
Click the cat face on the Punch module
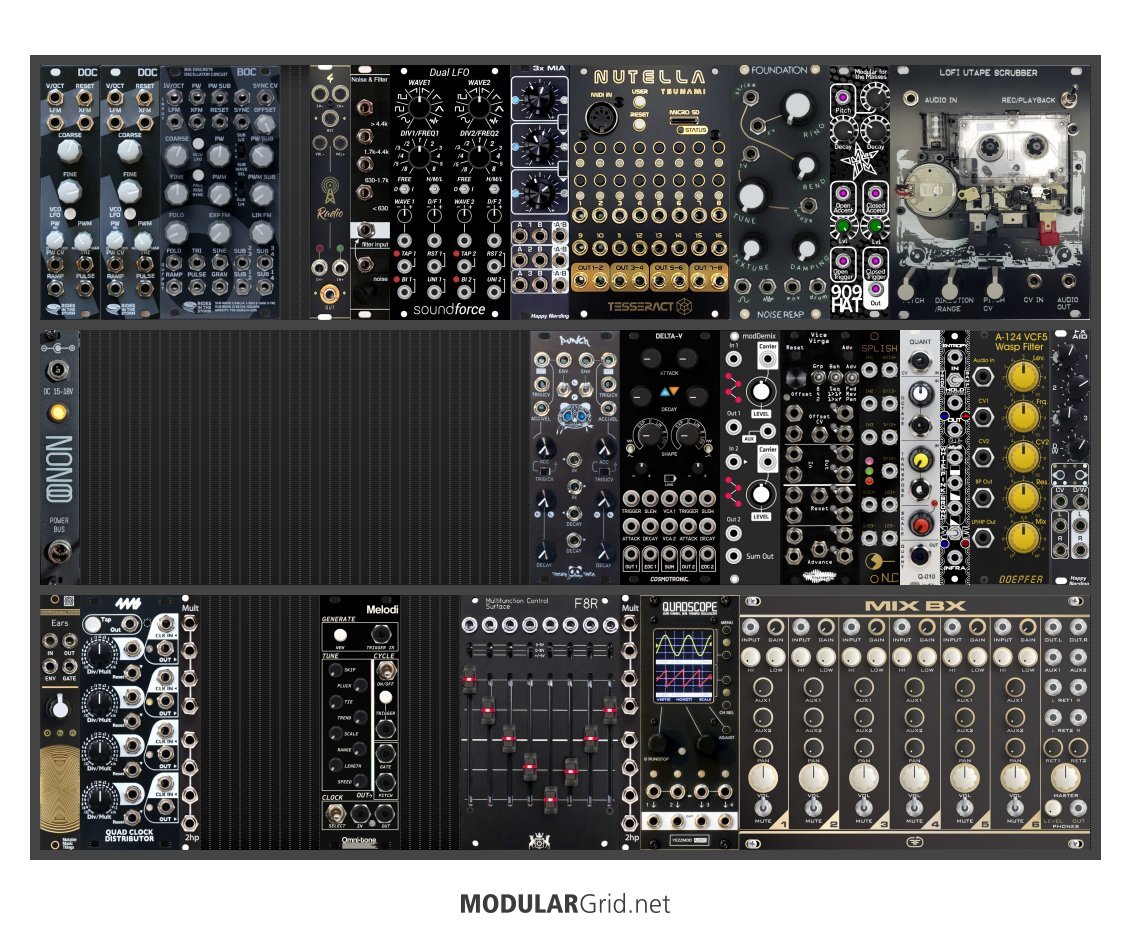[574, 416]
